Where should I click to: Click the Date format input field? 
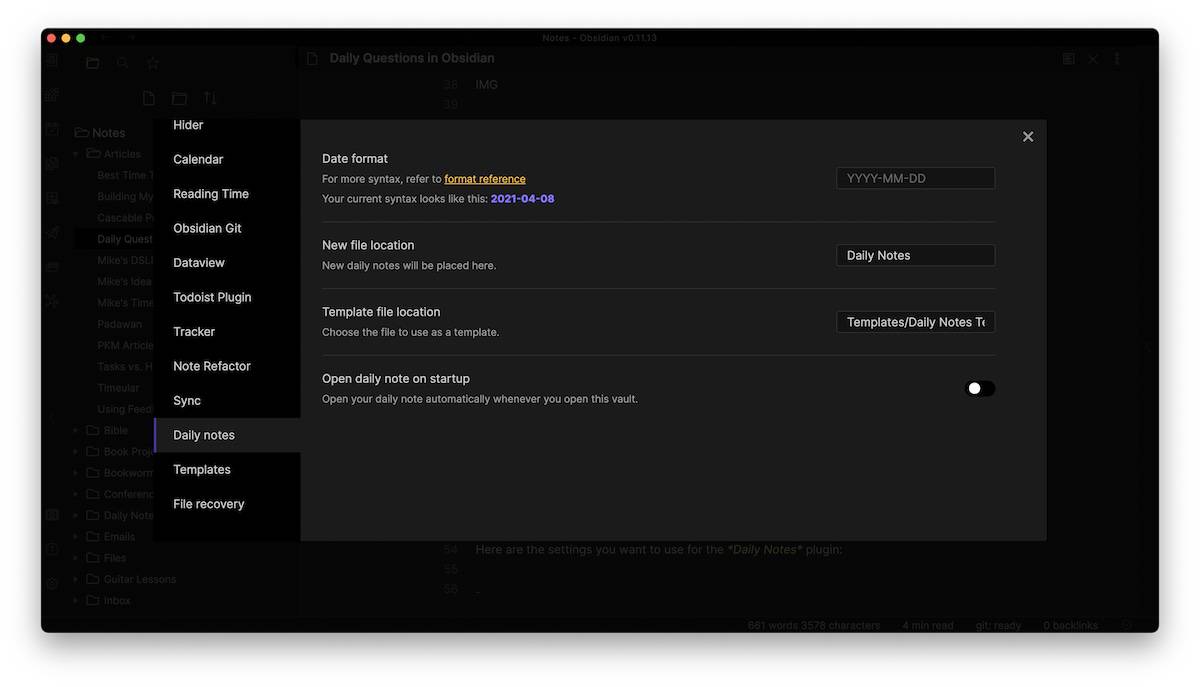point(915,178)
